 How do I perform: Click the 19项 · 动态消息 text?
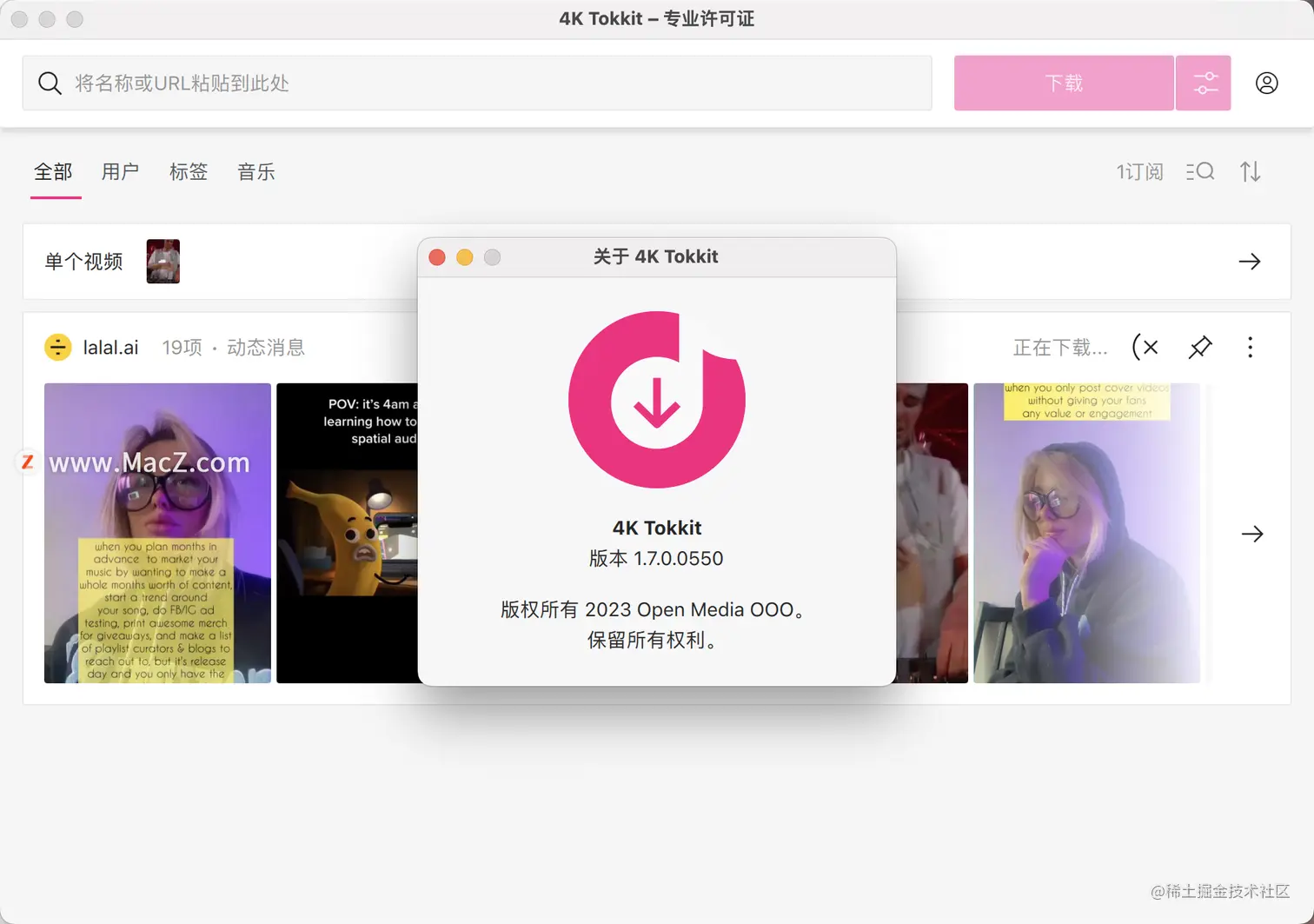tap(234, 348)
